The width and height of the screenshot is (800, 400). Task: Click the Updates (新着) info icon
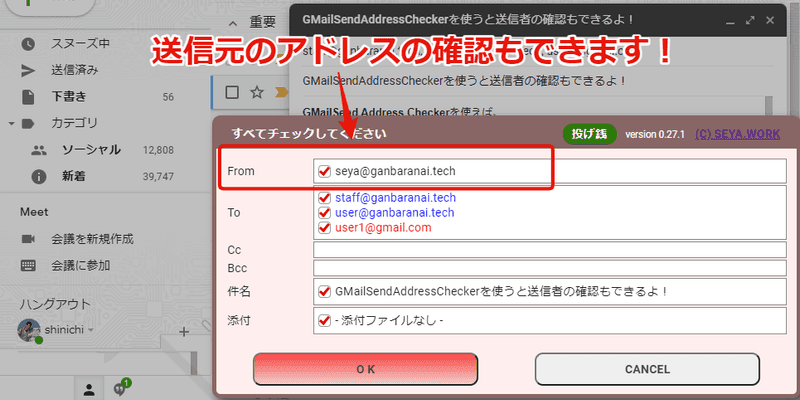coord(39,177)
